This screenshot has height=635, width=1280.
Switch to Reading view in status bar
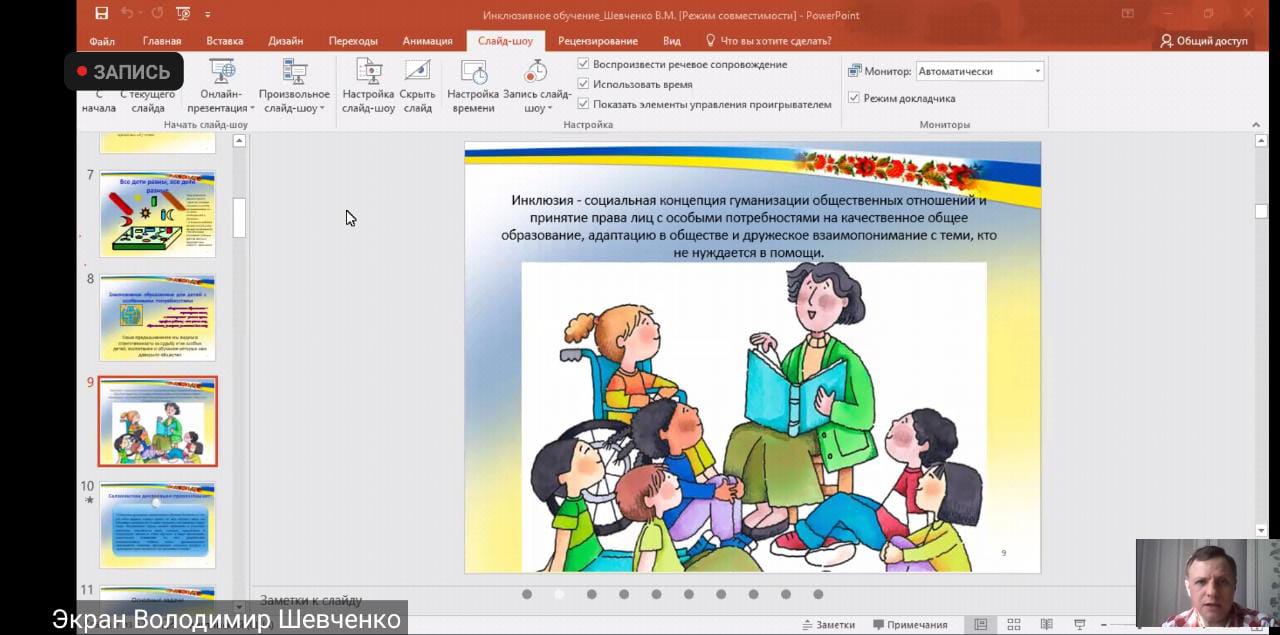click(x=1046, y=624)
